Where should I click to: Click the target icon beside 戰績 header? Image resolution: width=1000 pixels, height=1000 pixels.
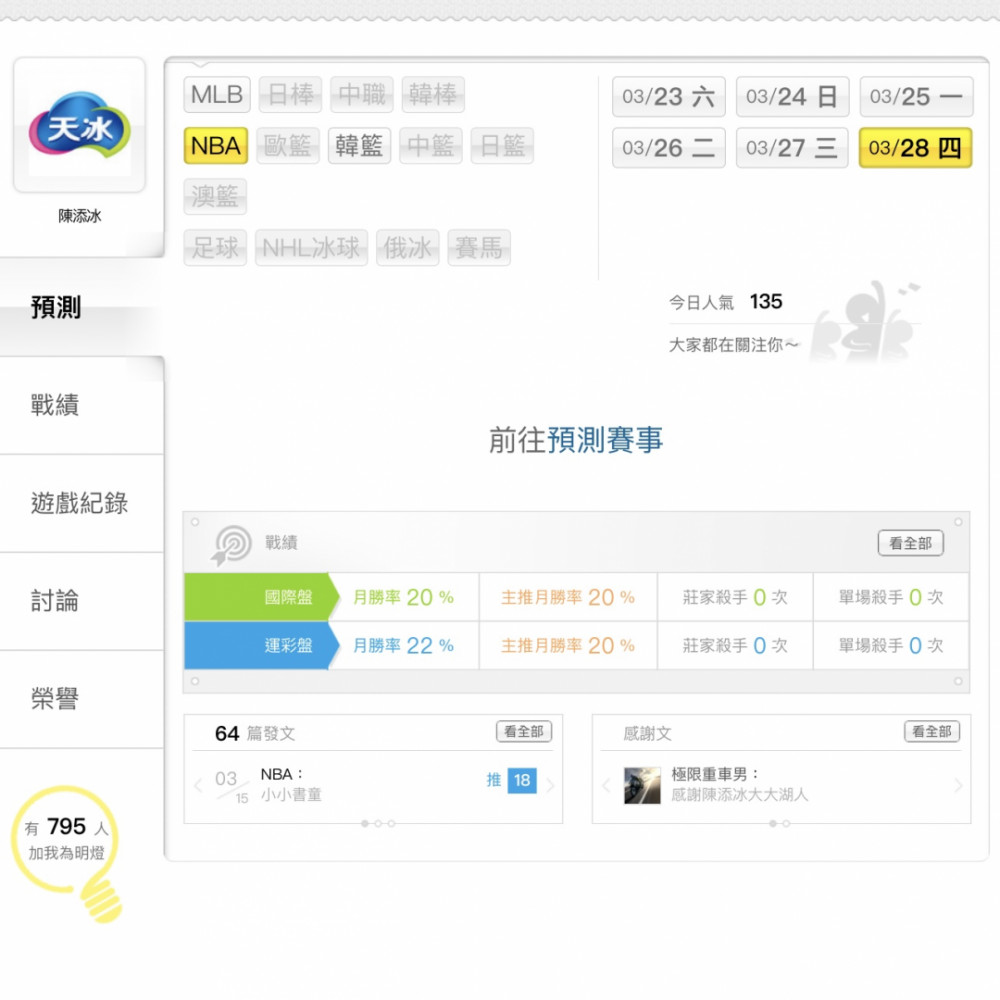pyautogui.click(x=232, y=545)
